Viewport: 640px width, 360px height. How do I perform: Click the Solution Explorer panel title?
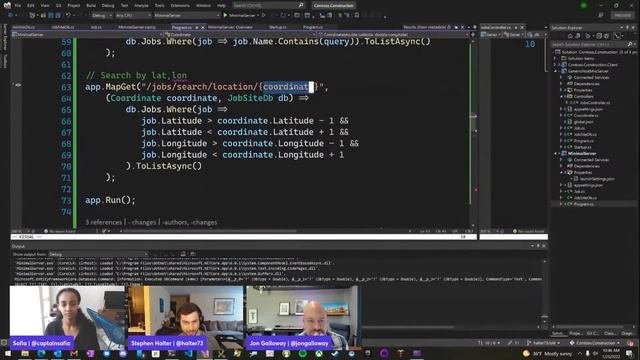(x=567, y=28)
